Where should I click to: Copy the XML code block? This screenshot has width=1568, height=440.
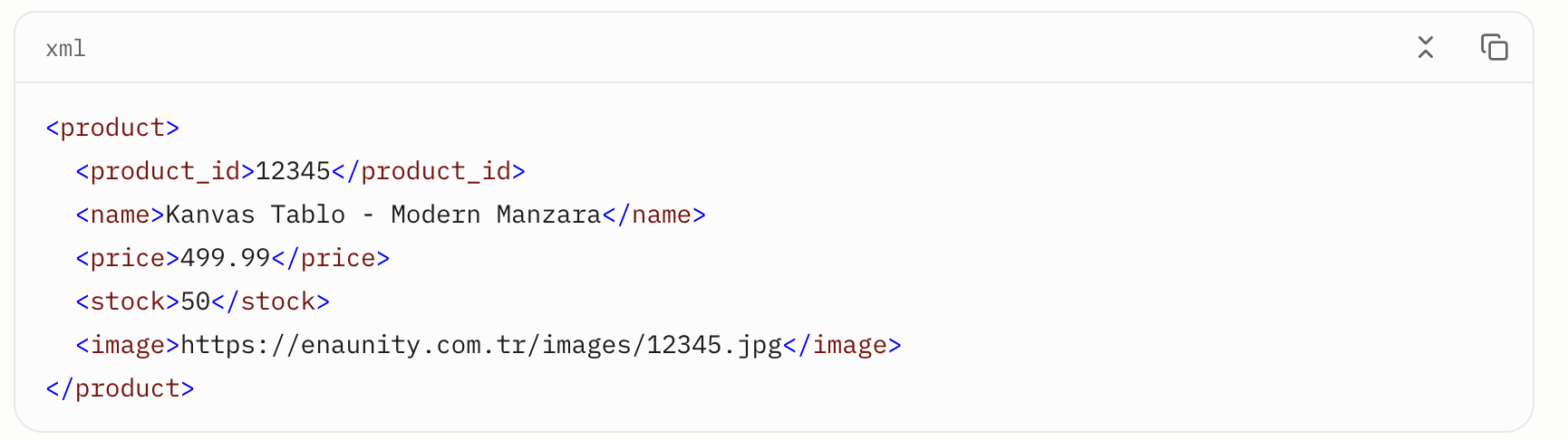1494,47
